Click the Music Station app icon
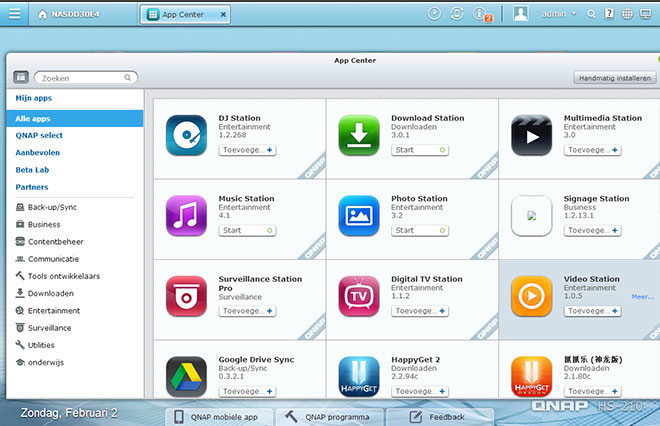Screen dimensions: 660x426 tap(186, 216)
